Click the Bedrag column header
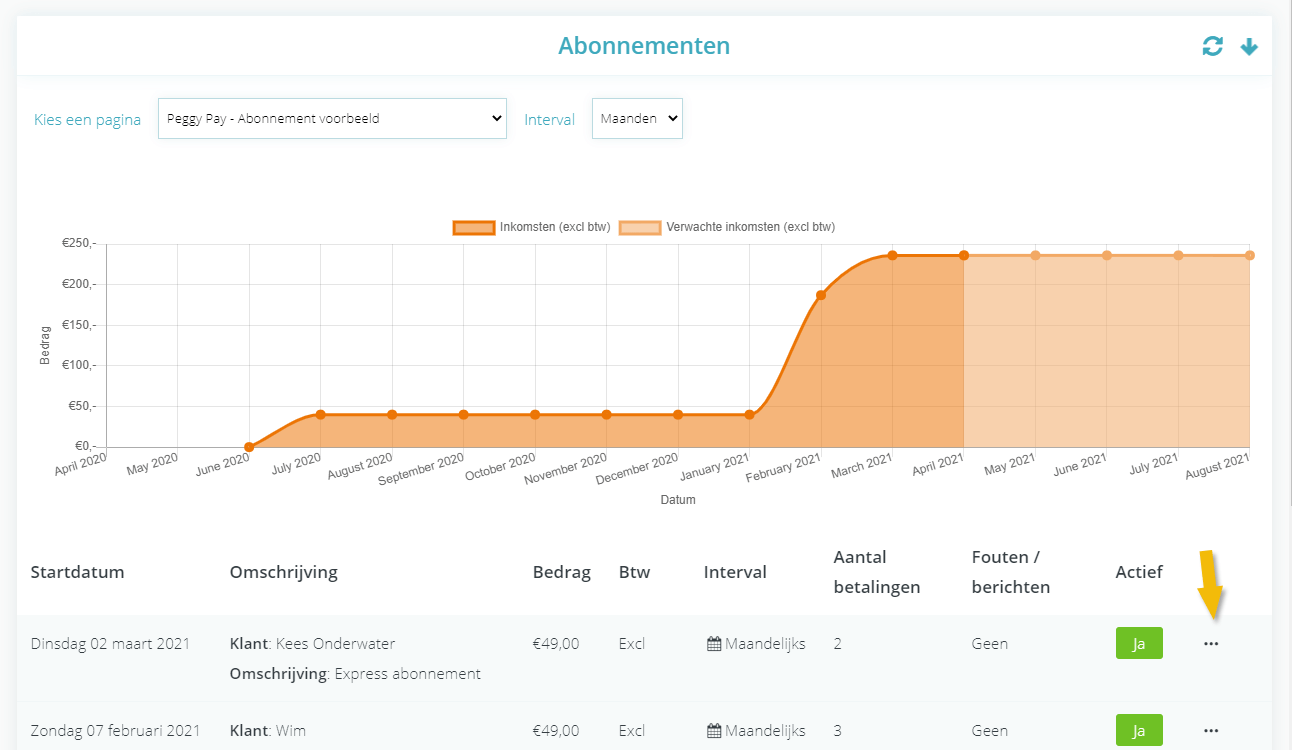This screenshot has height=750, width=1292. tap(562, 572)
